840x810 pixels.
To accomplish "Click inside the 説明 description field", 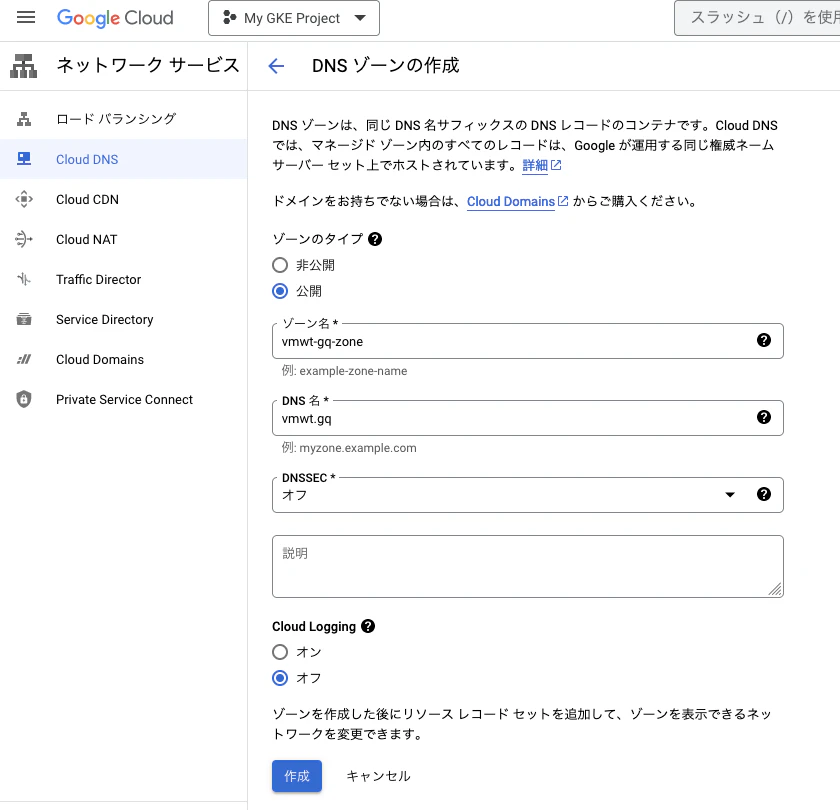I will (527, 565).
